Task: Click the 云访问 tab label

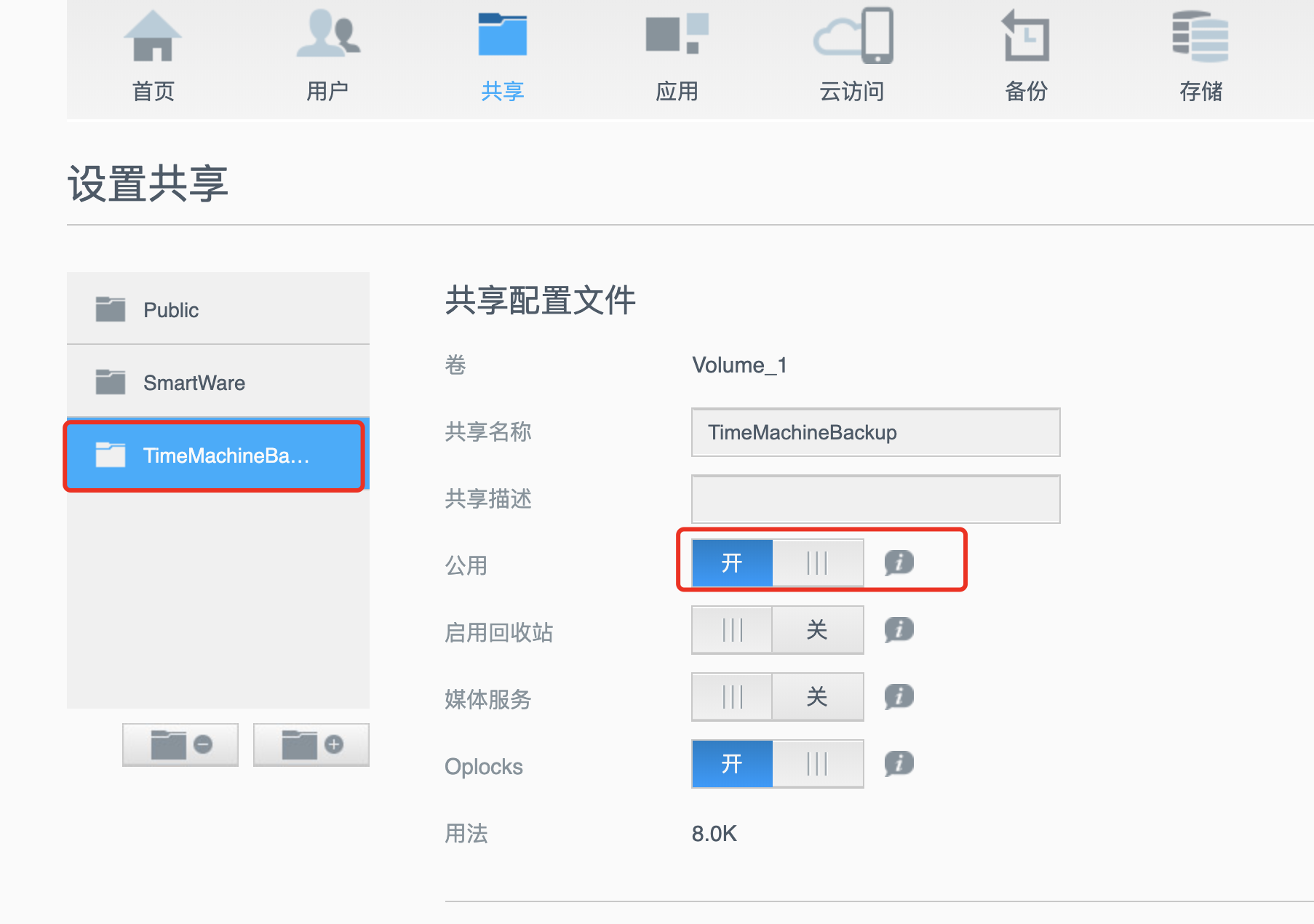Action: click(852, 92)
